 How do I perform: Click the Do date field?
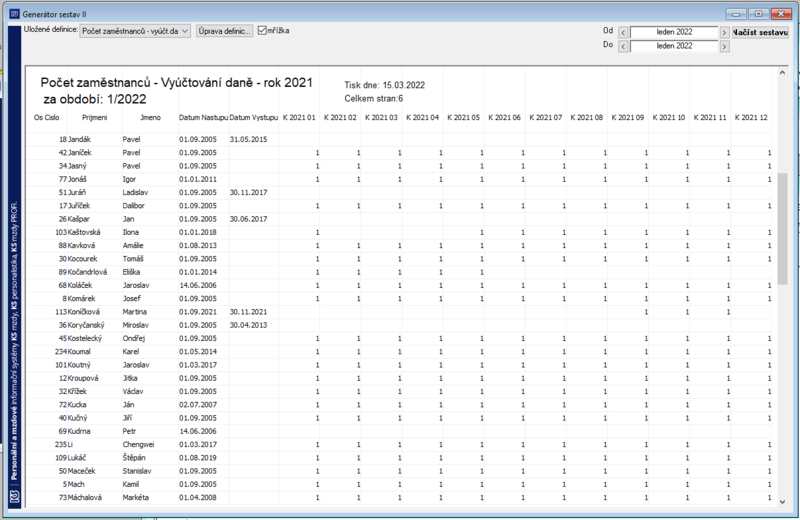click(674, 46)
